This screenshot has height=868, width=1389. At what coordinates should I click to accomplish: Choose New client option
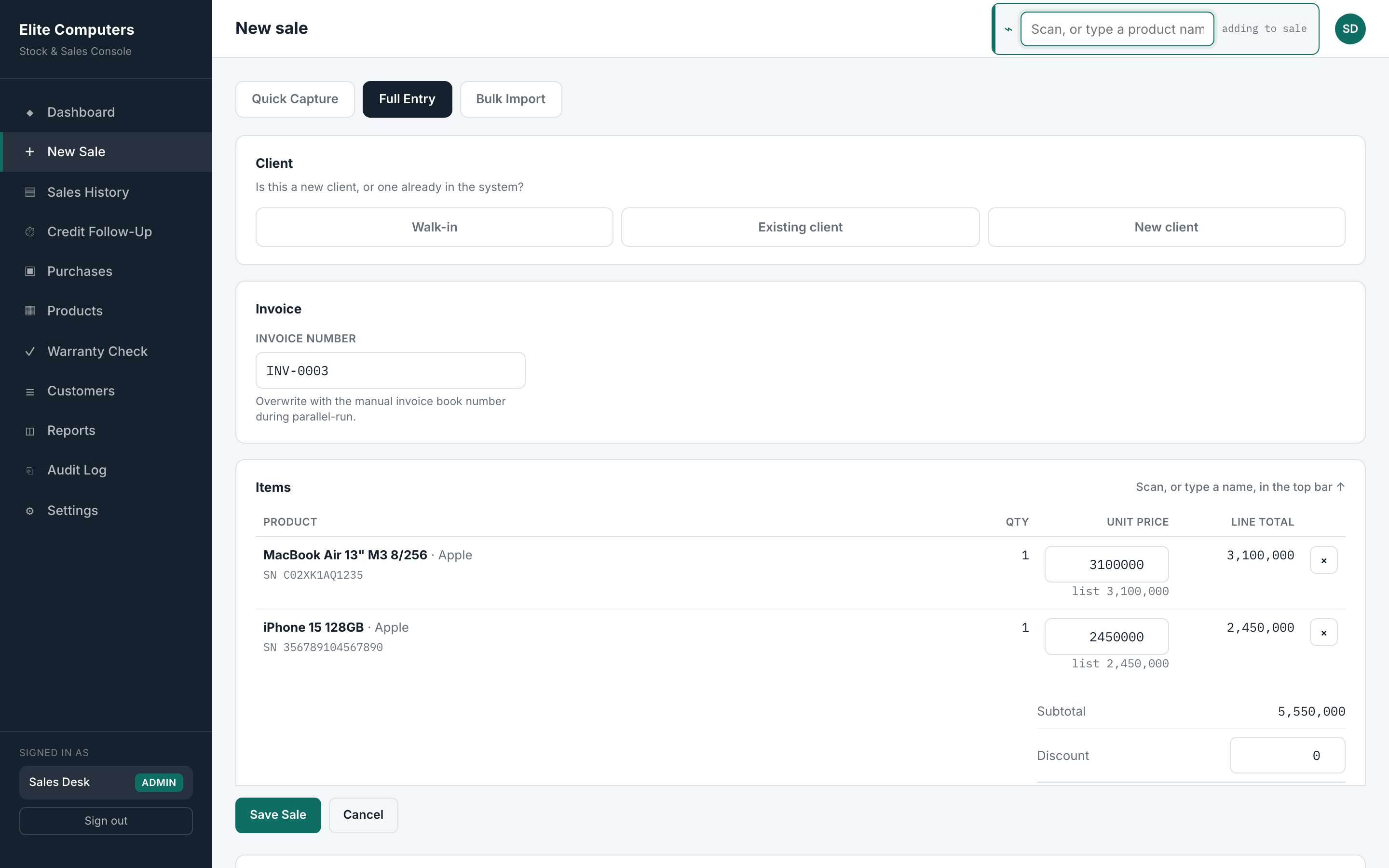point(1166,227)
